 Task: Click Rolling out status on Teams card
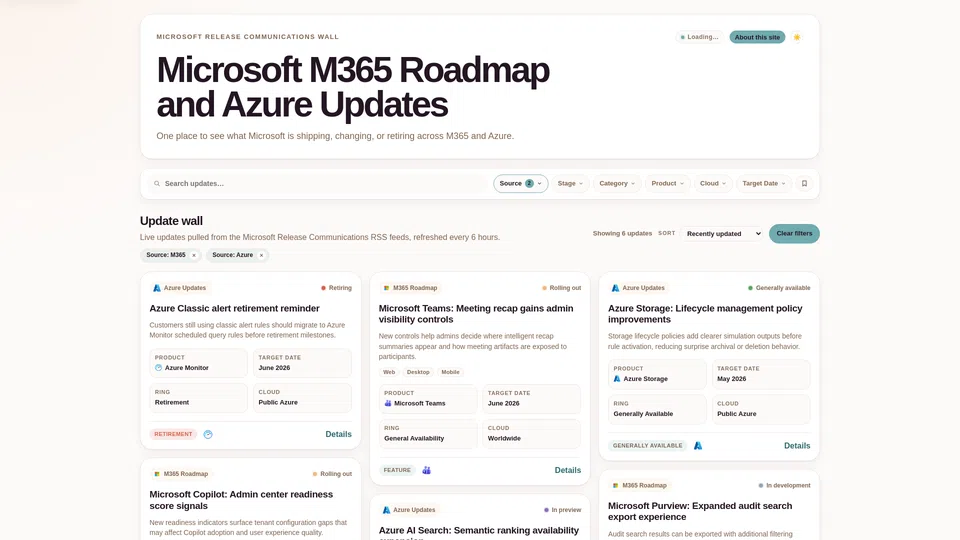click(x=561, y=288)
